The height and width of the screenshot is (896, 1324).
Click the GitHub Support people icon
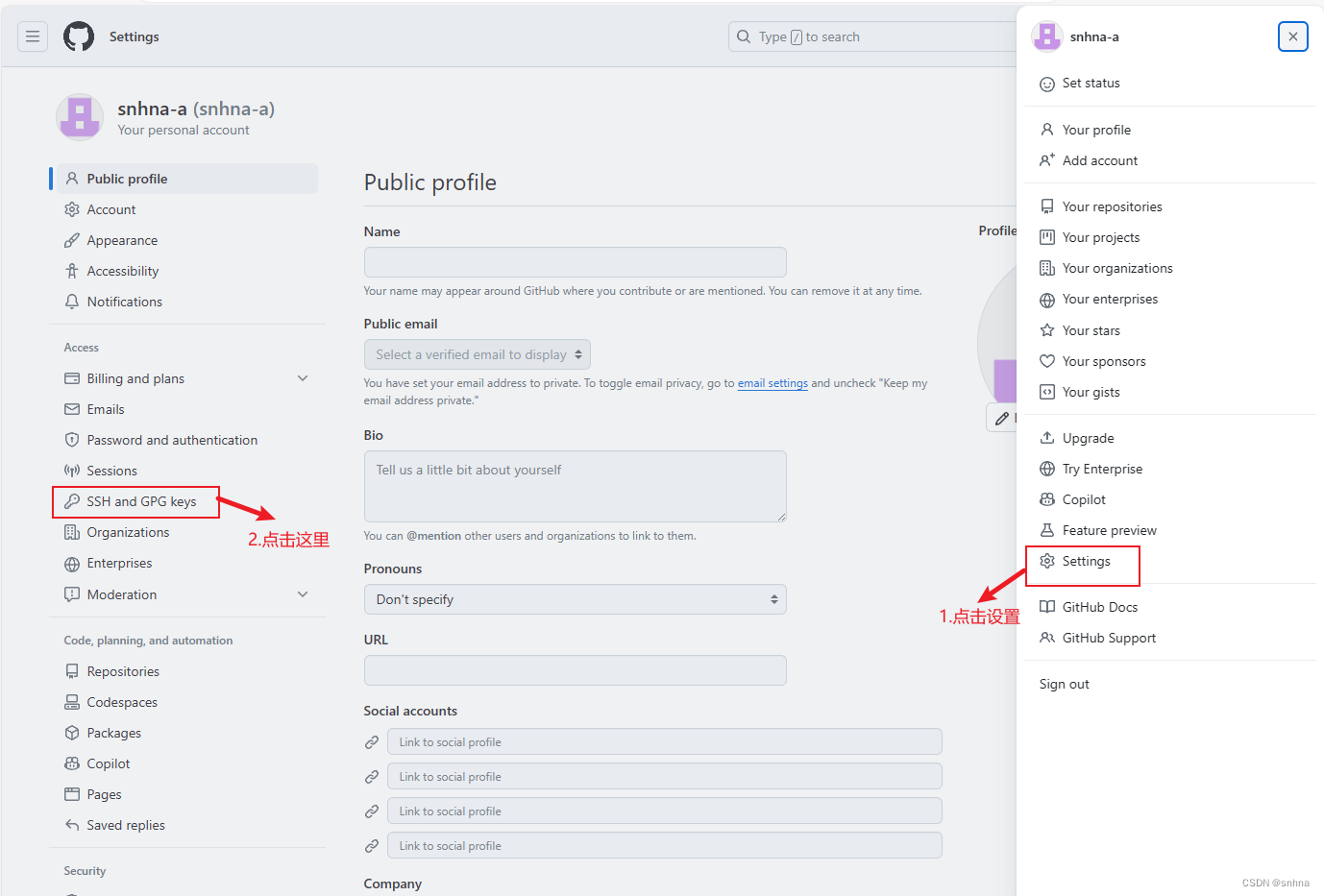[x=1047, y=638]
